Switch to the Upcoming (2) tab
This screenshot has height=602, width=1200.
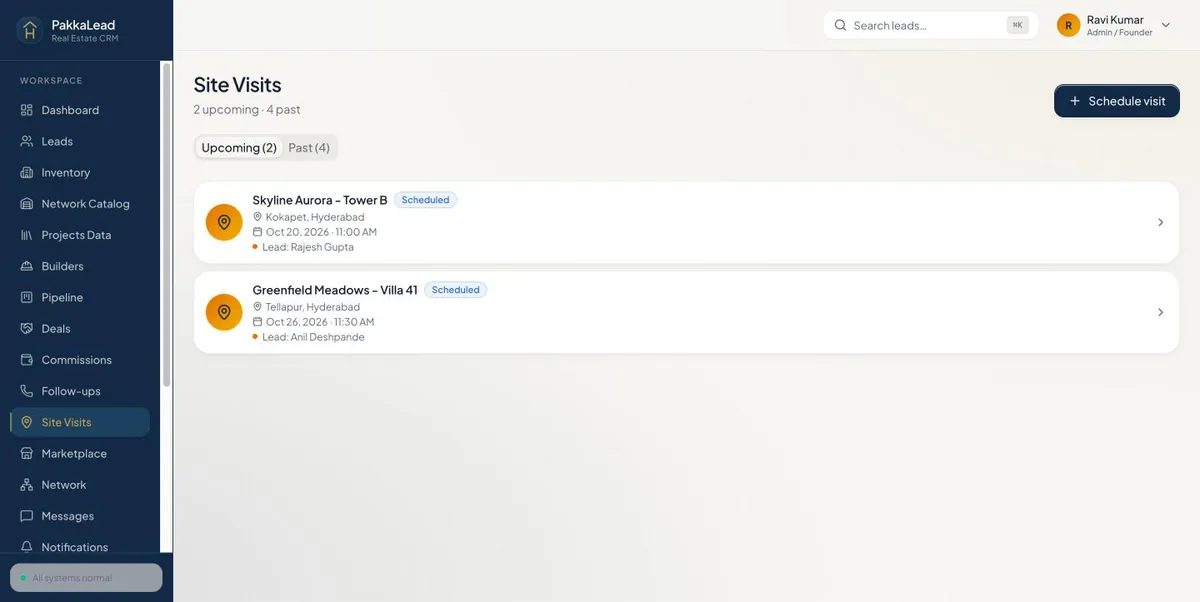tap(239, 148)
